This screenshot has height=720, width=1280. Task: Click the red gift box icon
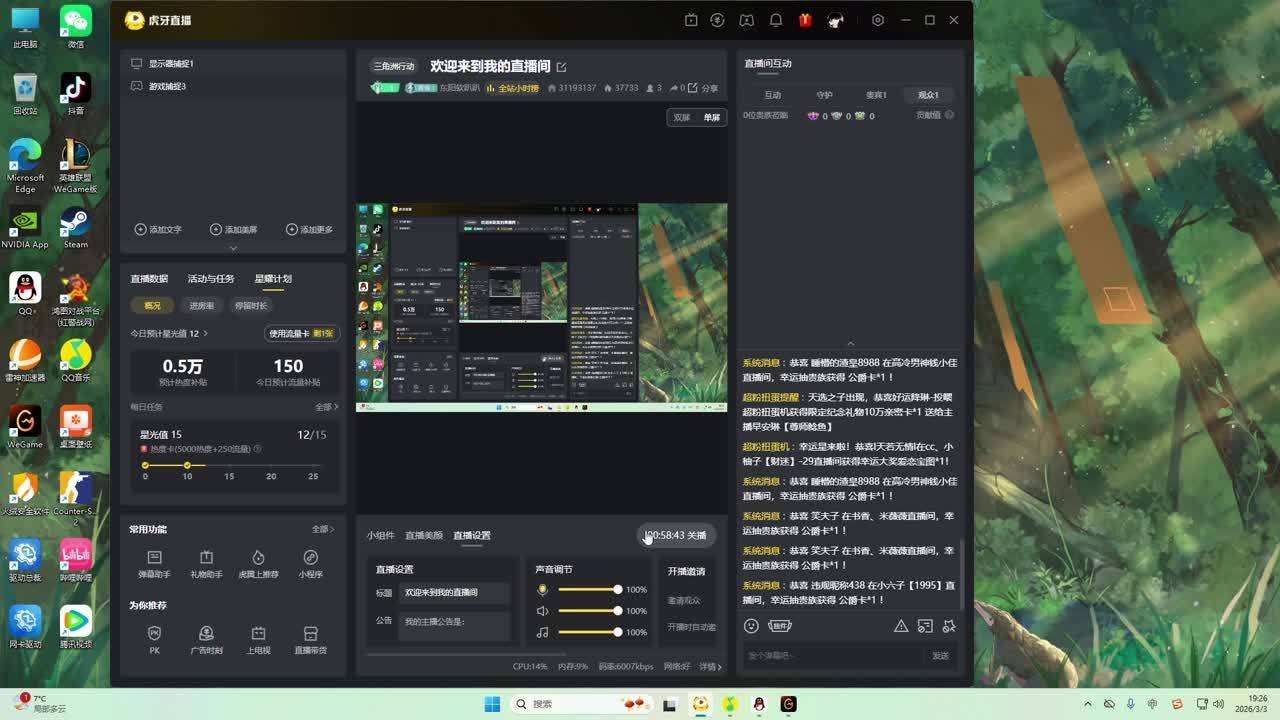pos(805,20)
